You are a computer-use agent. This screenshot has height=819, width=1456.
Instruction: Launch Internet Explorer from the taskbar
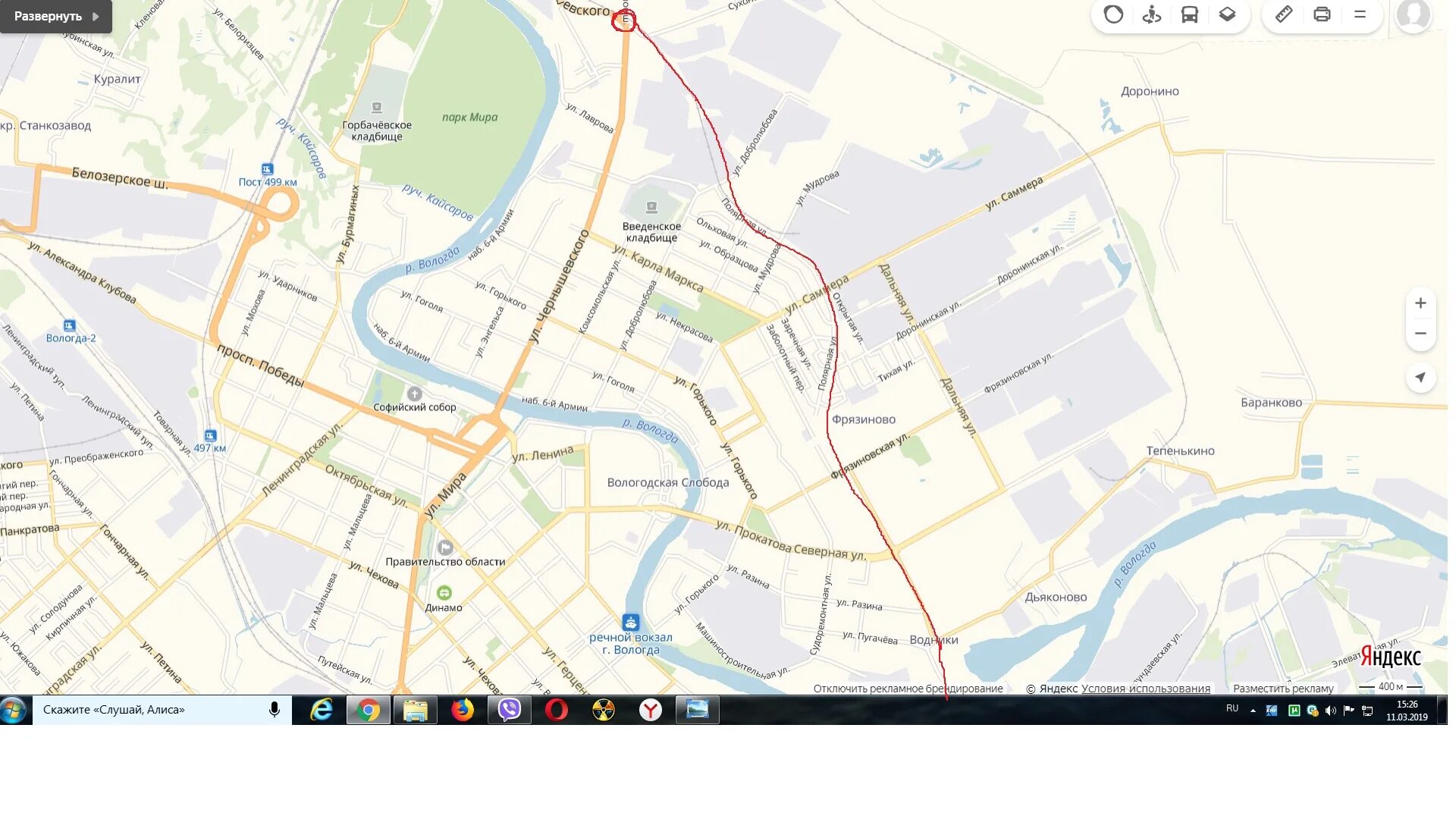(x=322, y=710)
